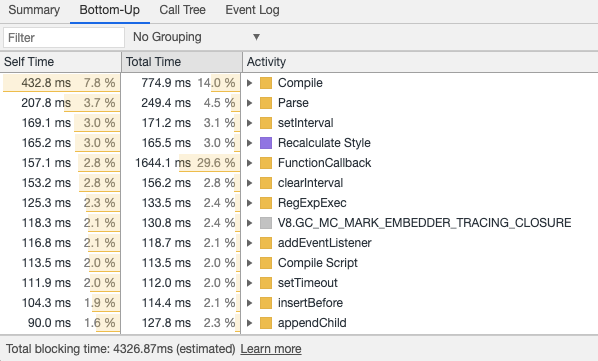Sort by the Self Time column header
Image resolution: width=598 pixels, height=361 pixels.
tap(60, 62)
